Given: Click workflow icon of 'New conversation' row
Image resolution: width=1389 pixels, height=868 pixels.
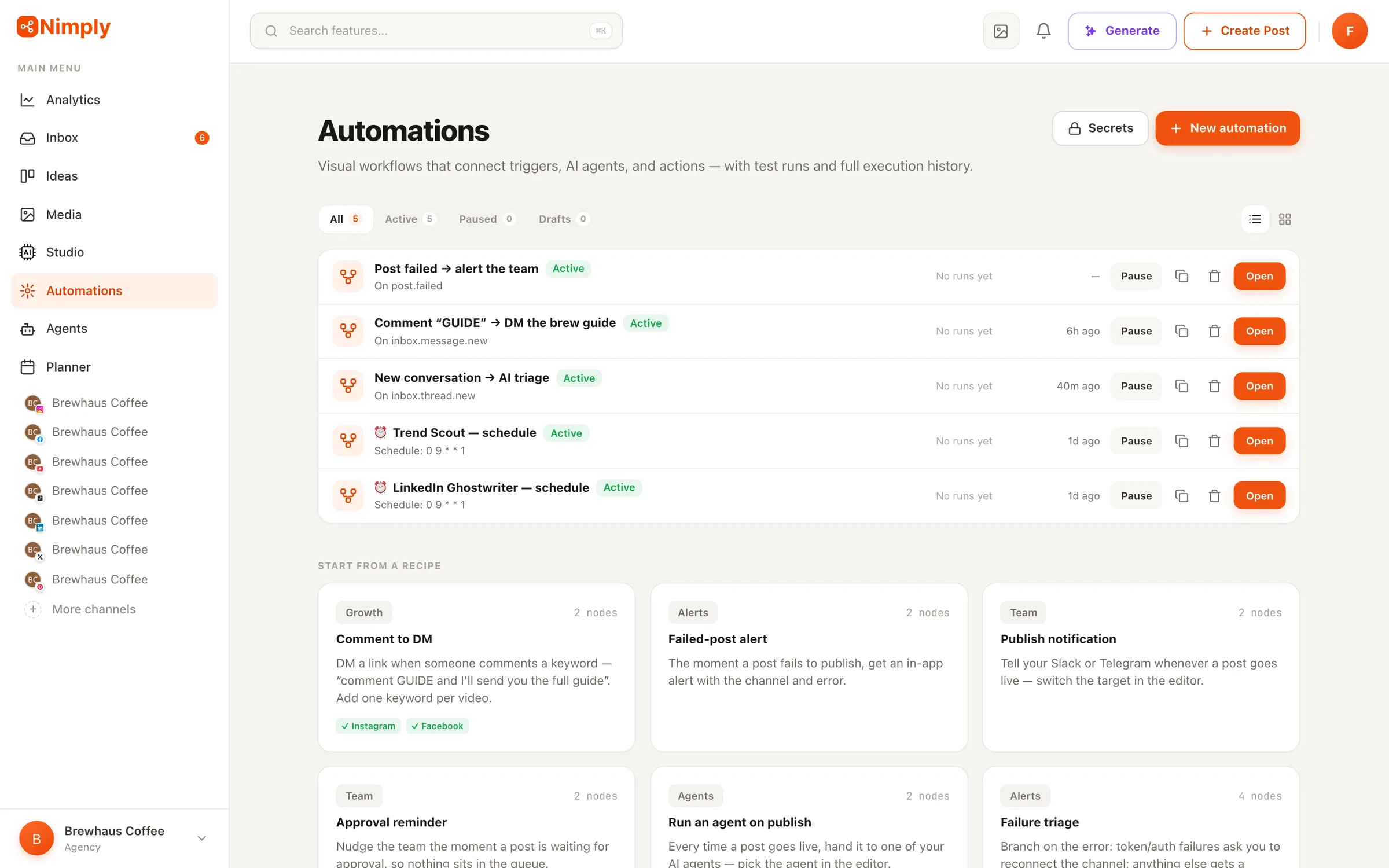Looking at the screenshot, I should point(348,386).
